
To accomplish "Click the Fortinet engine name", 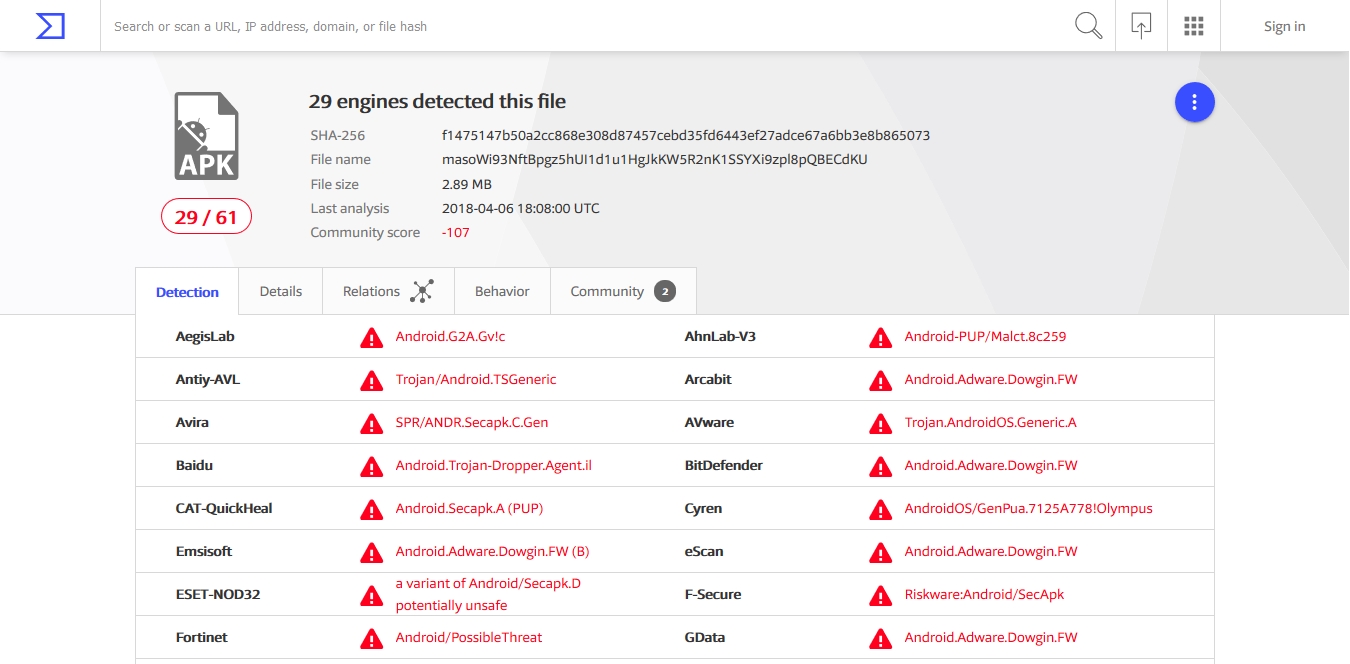I will [x=202, y=638].
